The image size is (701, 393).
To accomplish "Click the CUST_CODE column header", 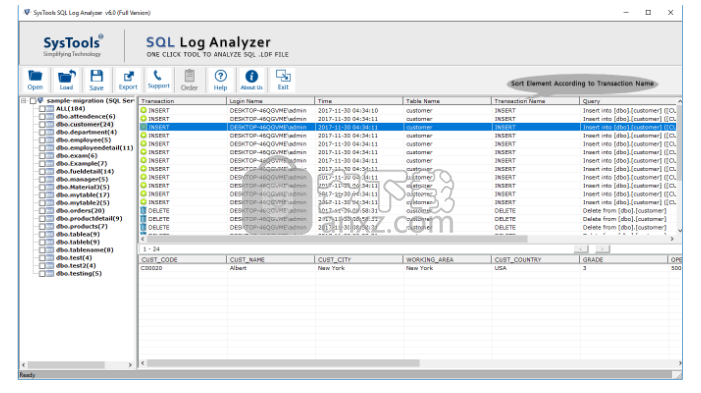I will (x=182, y=259).
